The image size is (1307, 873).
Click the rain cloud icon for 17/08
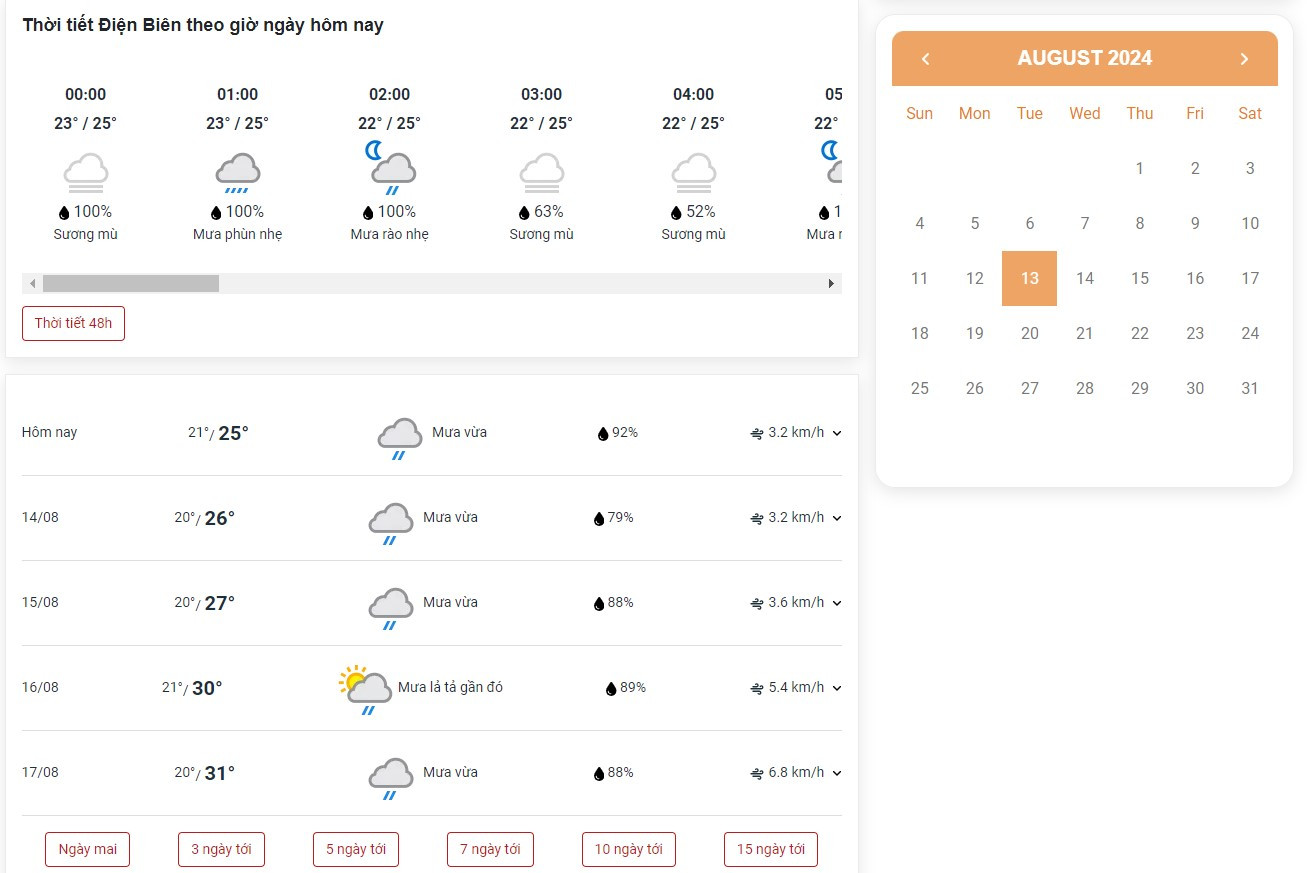click(391, 778)
